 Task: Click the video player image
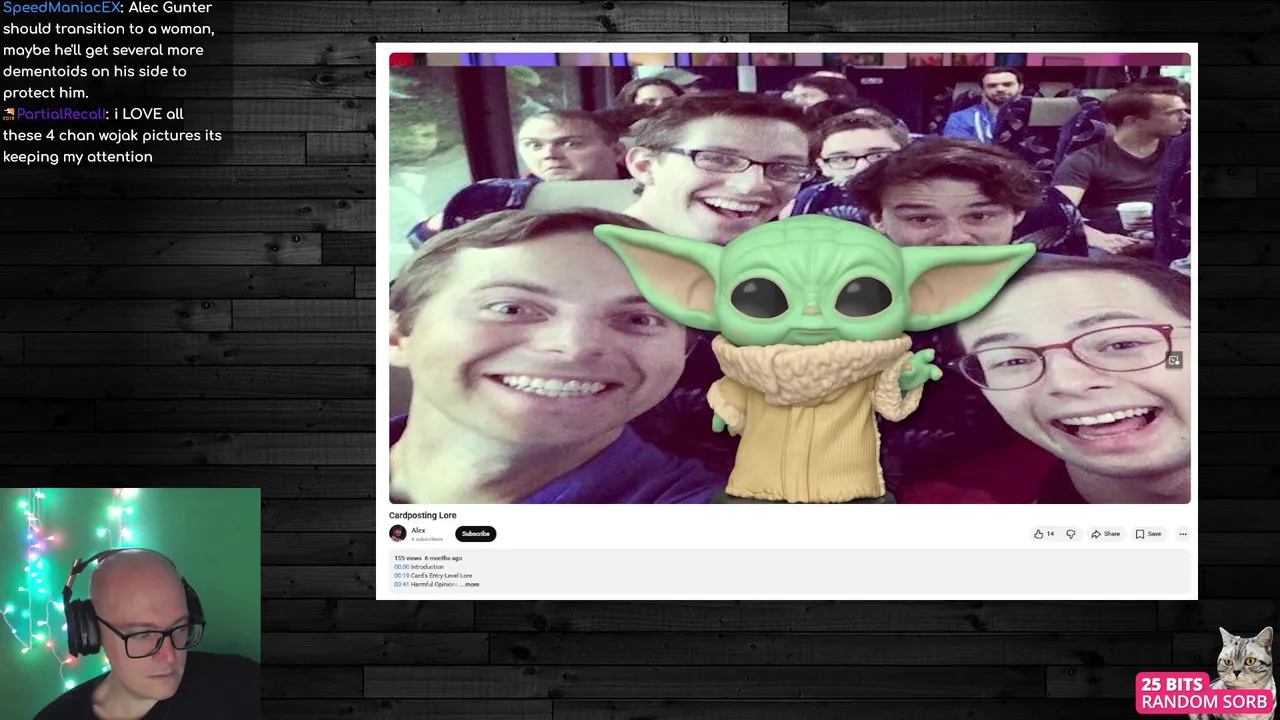[789, 278]
